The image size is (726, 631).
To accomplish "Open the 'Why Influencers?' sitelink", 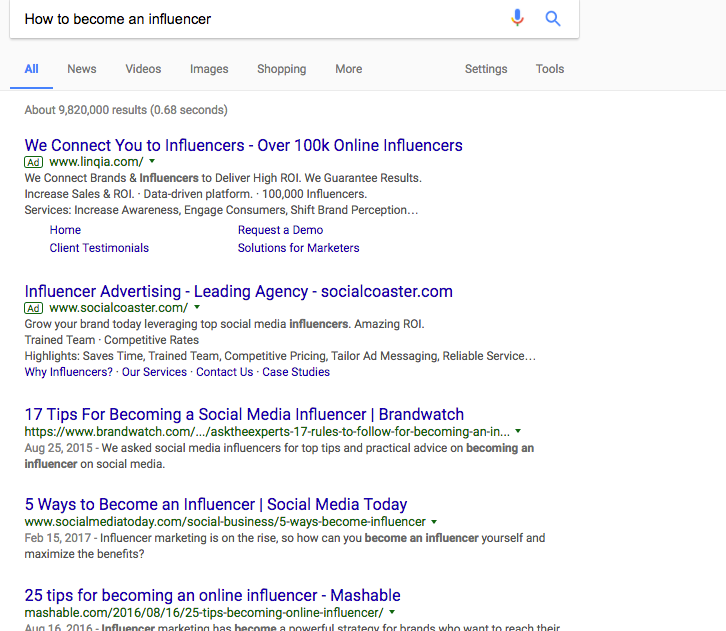I will [69, 372].
